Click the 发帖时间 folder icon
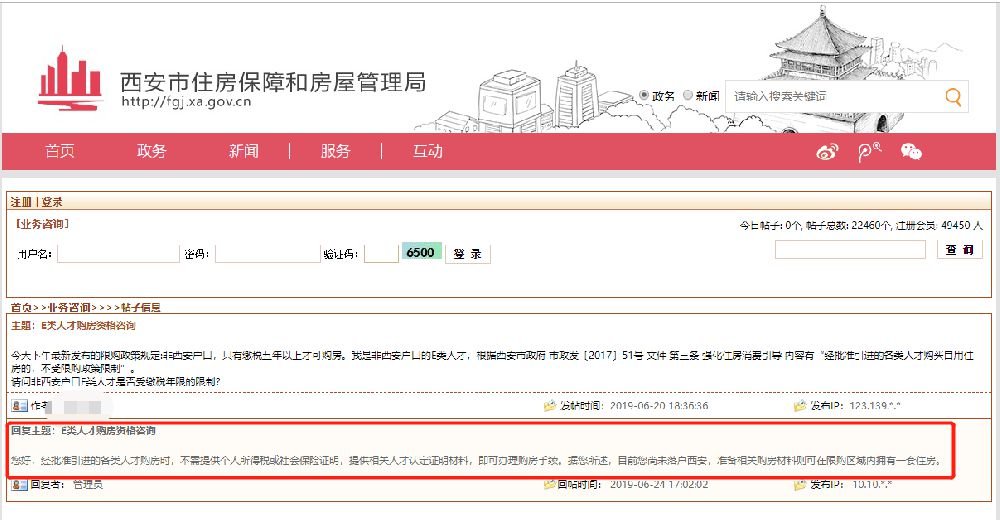The image size is (1000, 520). tap(549, 406)
